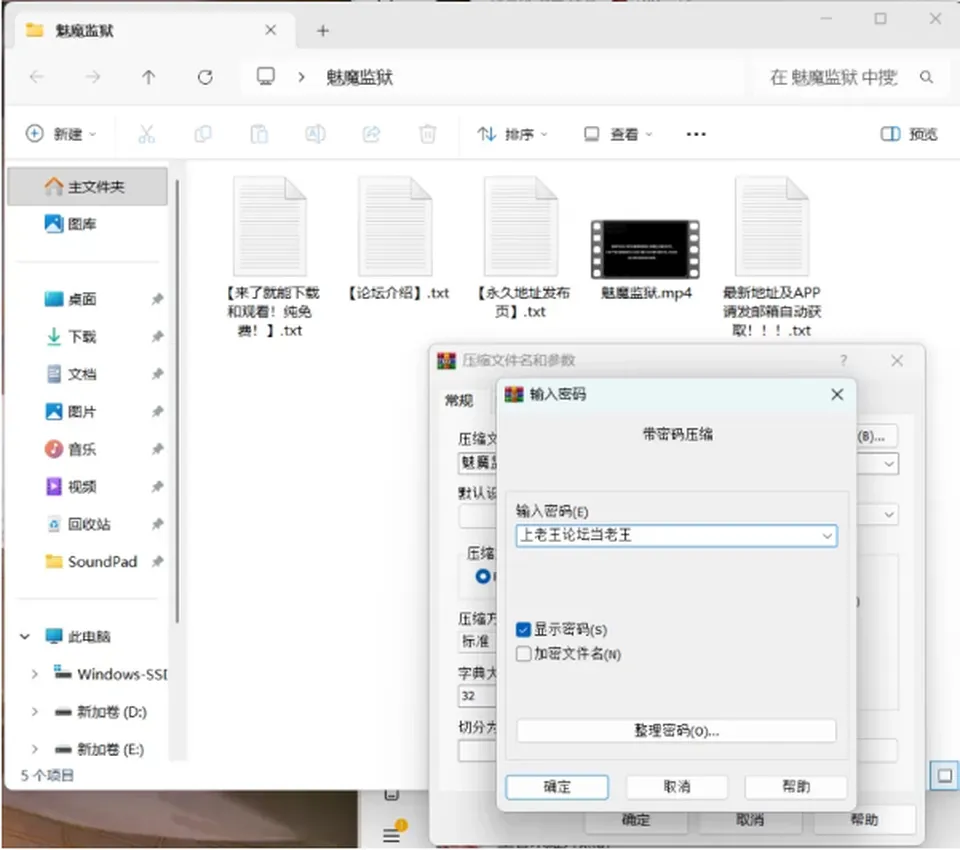Click the Share icon in Explorer toolbar
Image resolution: width=960 pixels, height=850 pixels.
pyautogui.click(x=372, y=134)
